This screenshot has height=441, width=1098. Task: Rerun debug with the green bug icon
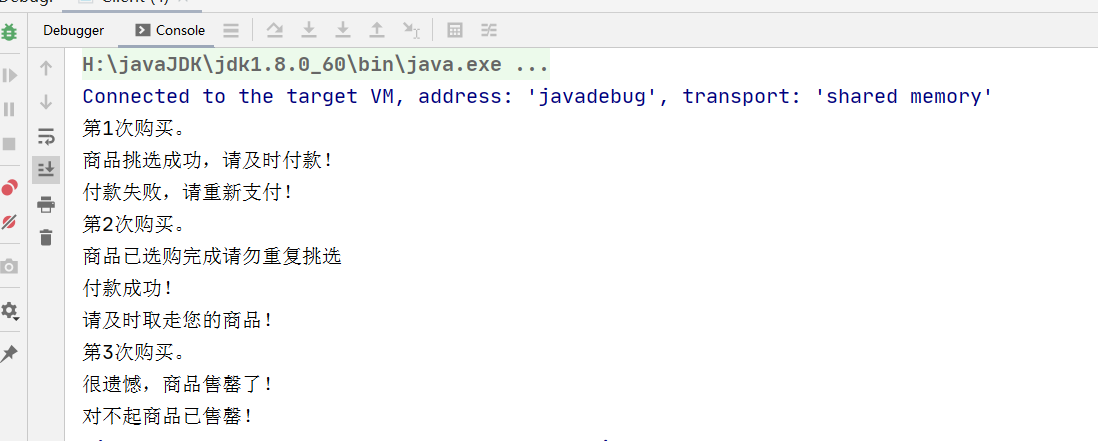(x=9, y=32)
